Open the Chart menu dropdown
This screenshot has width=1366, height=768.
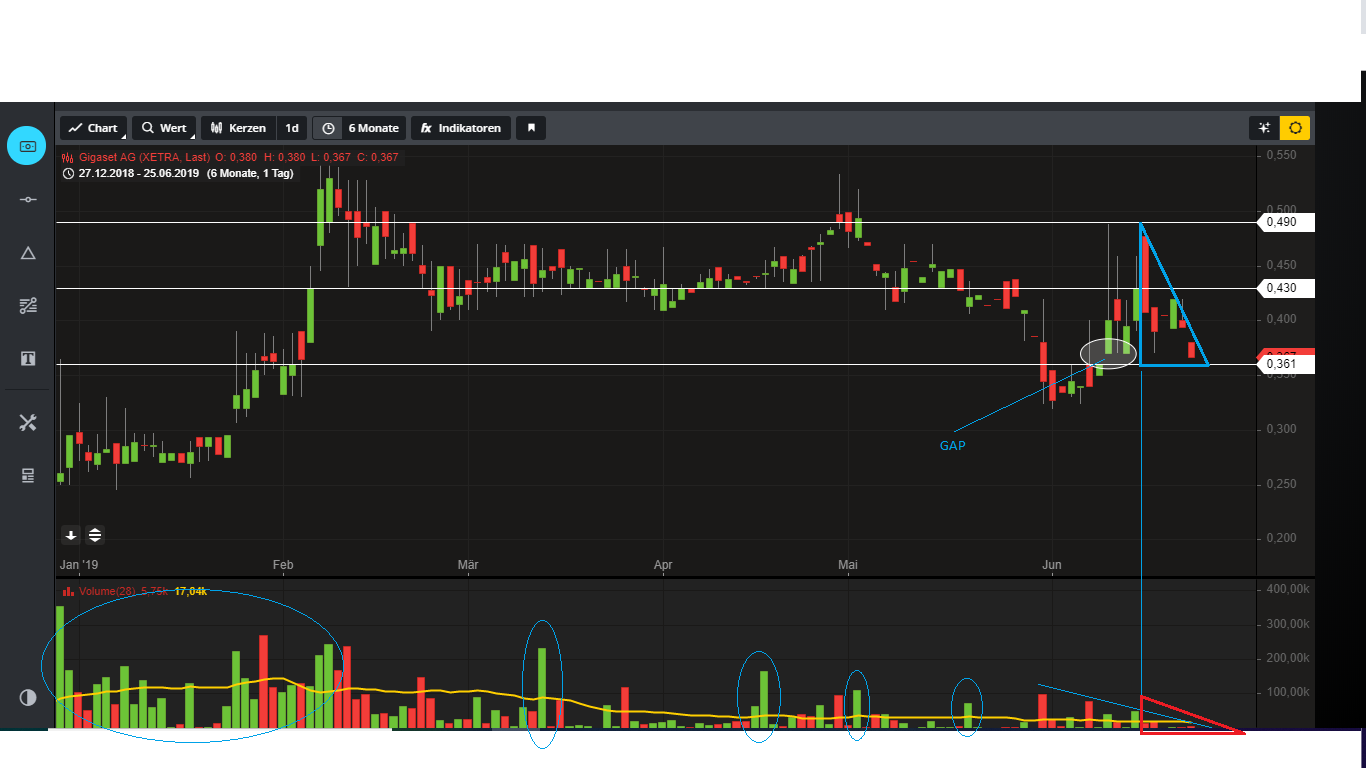tap(94, 128)
